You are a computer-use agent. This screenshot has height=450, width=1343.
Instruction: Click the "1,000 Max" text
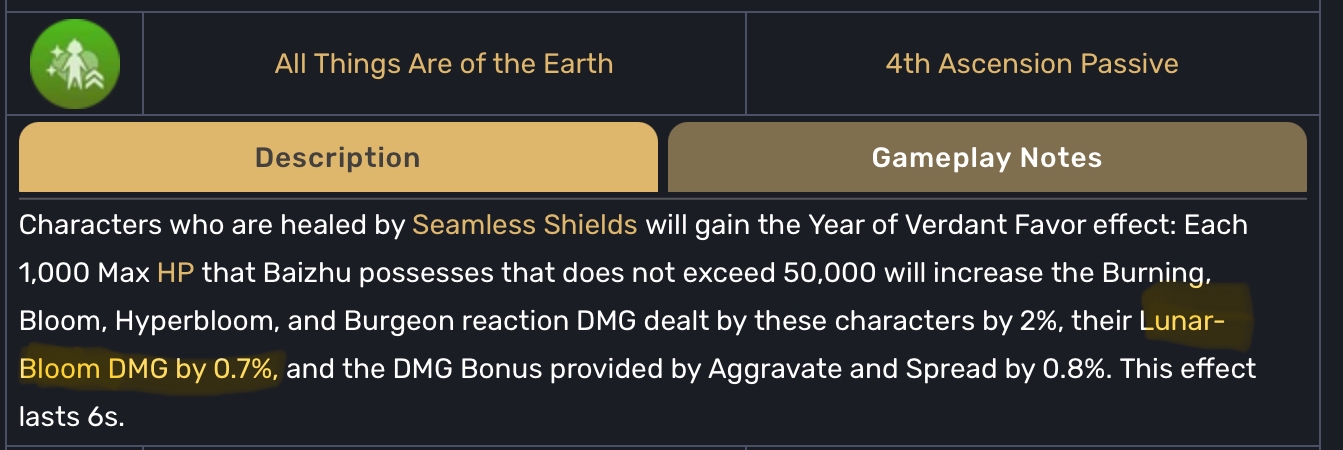pos(84,273)
